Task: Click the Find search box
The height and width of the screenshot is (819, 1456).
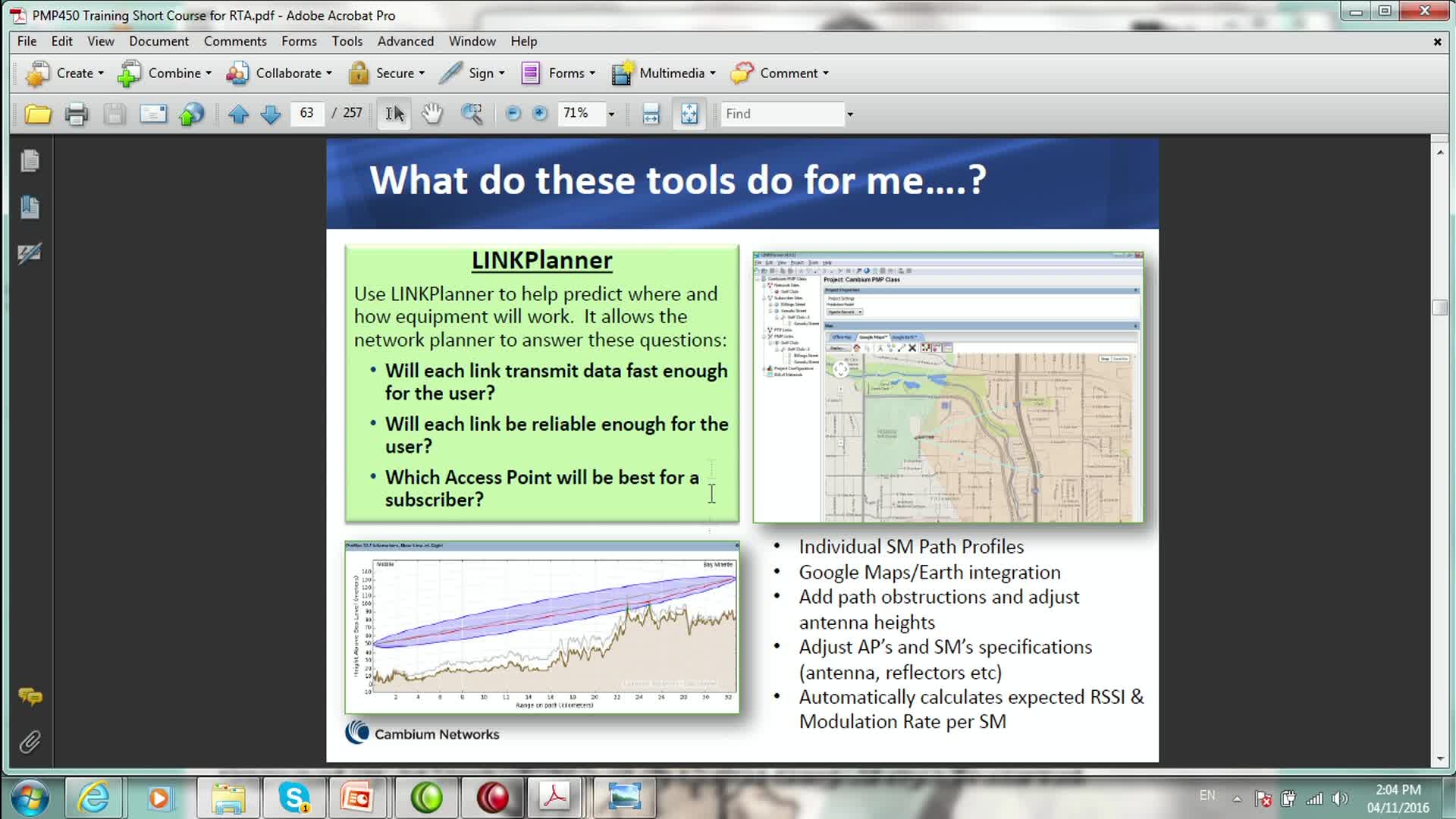Action: [783, 114]
